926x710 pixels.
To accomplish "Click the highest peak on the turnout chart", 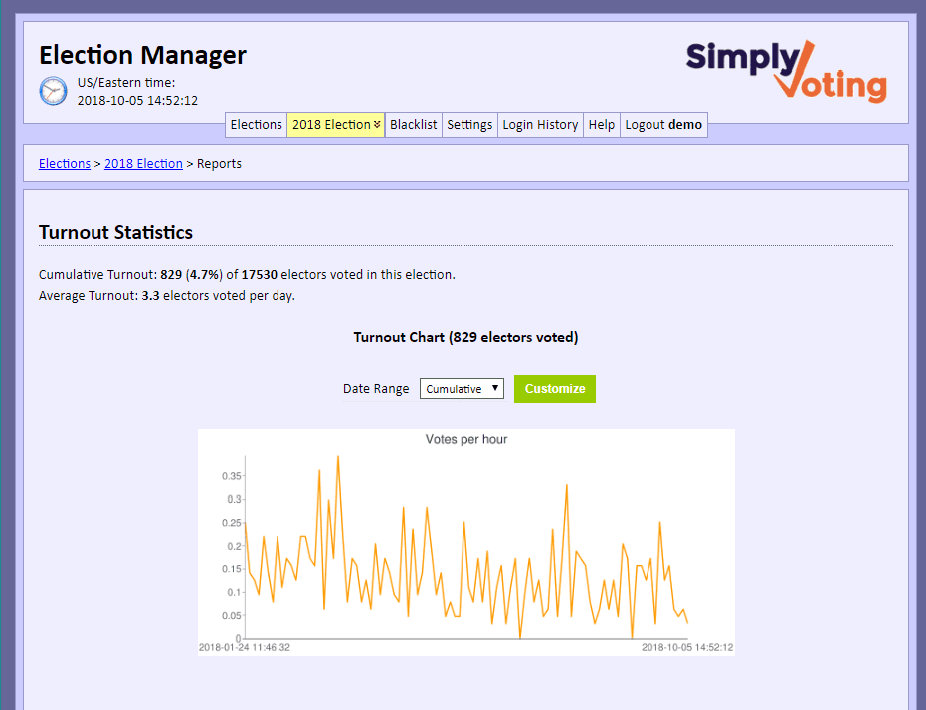I will tap(338, 457).
